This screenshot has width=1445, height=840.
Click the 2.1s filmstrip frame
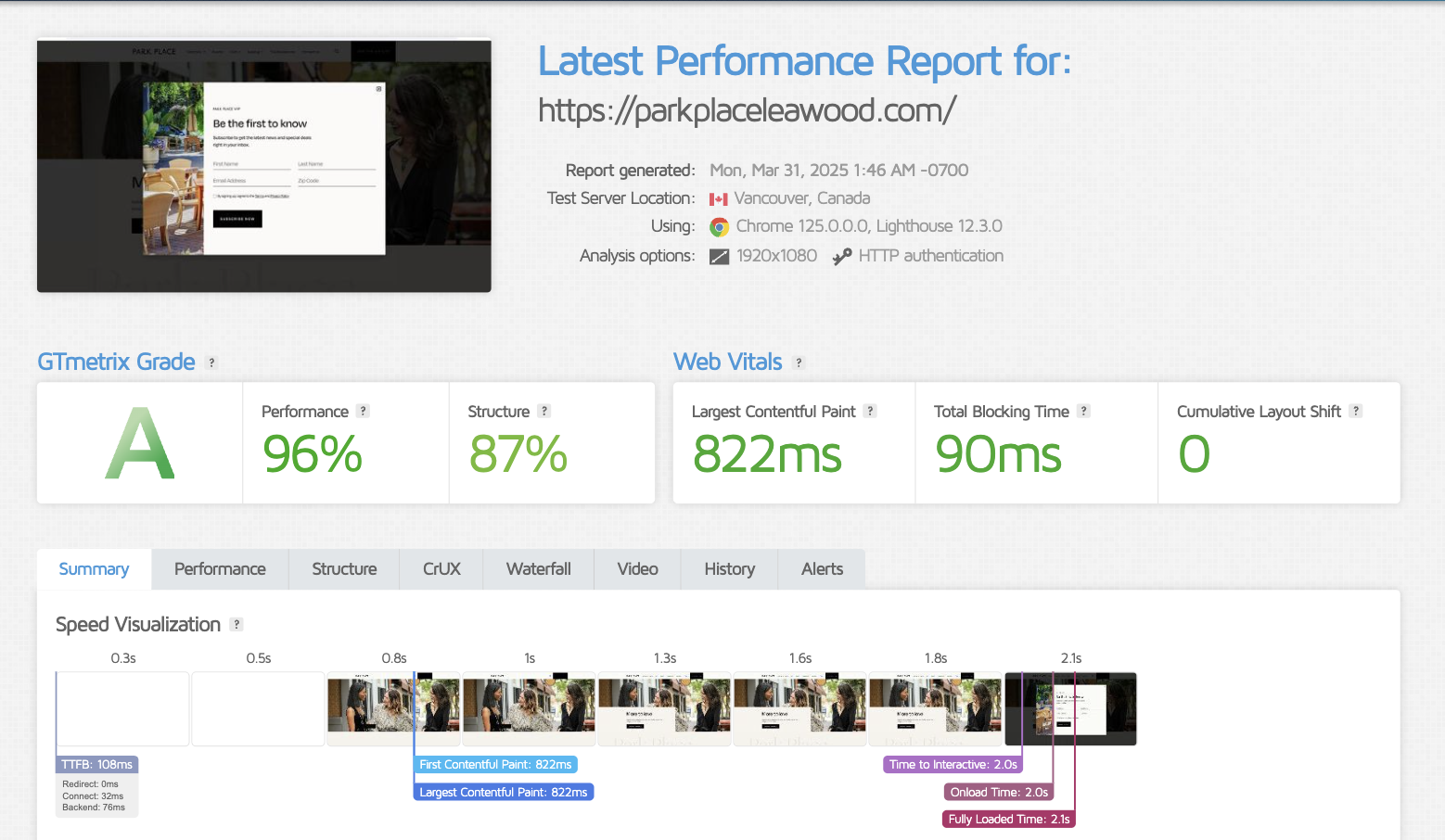[1070, 709]
